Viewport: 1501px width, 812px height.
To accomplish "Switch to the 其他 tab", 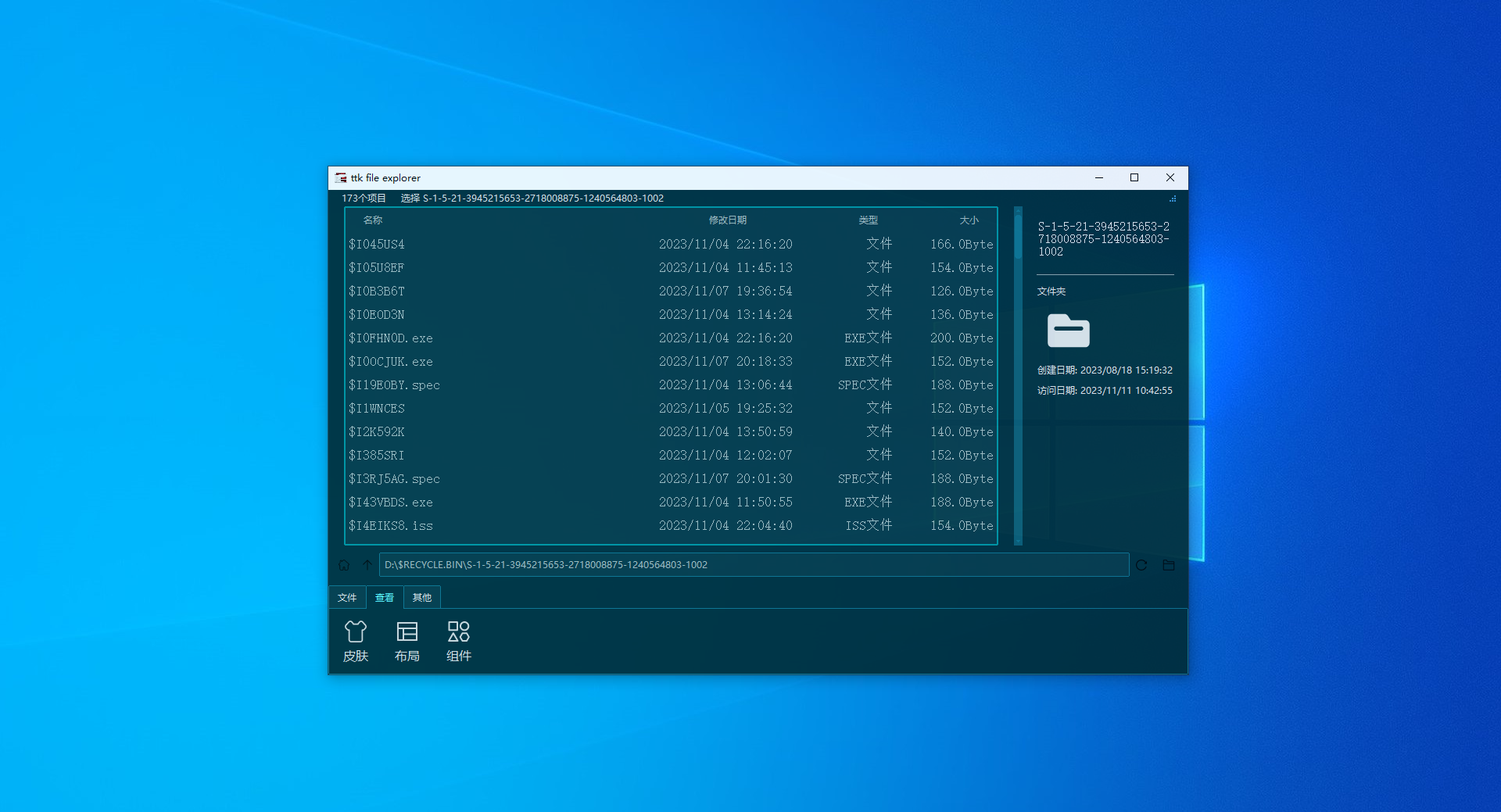I will 422,597.
